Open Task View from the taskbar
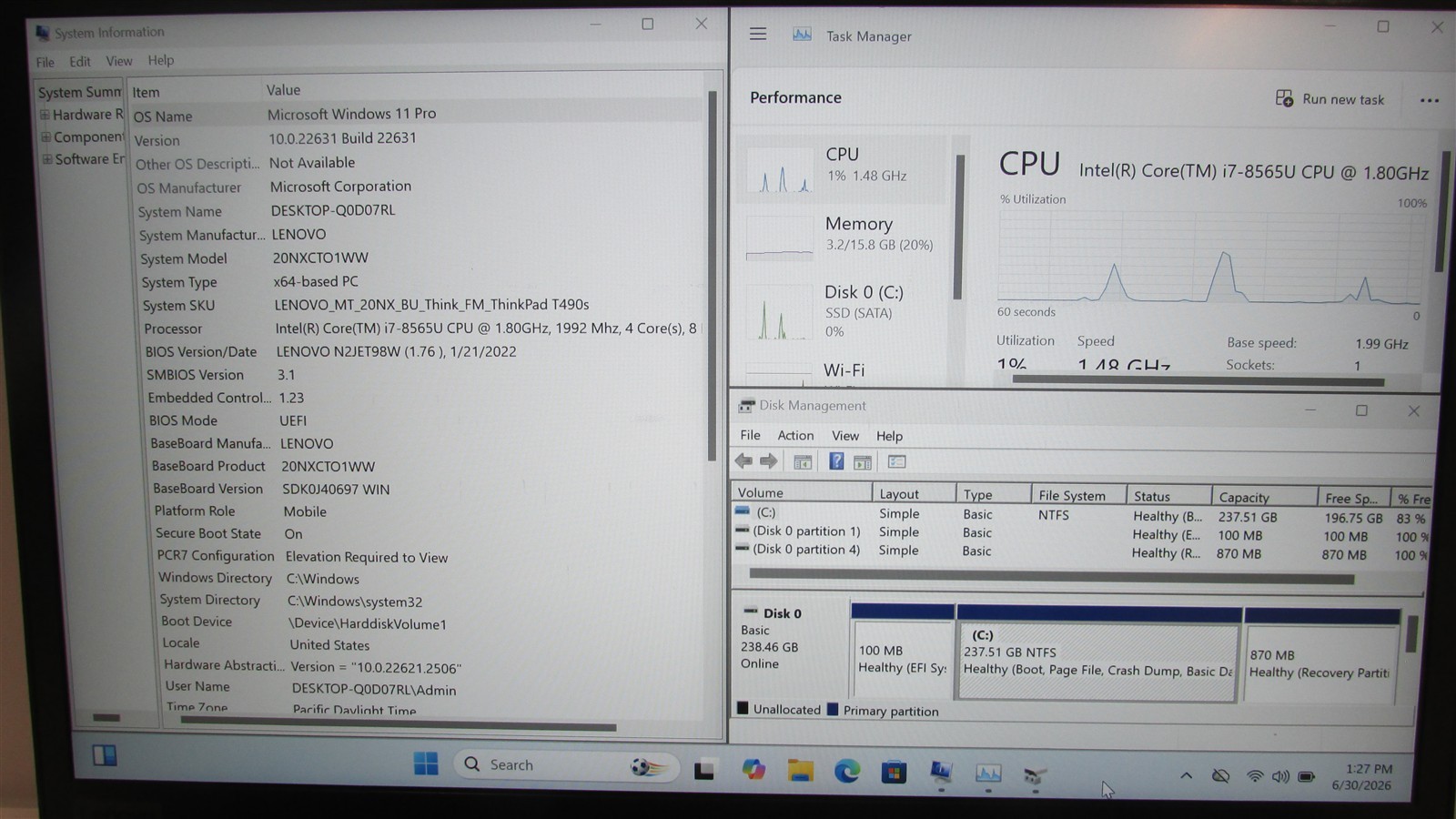Image resolution: width=1456 pixels, height=819 pixels. click(x=704, y=771)
